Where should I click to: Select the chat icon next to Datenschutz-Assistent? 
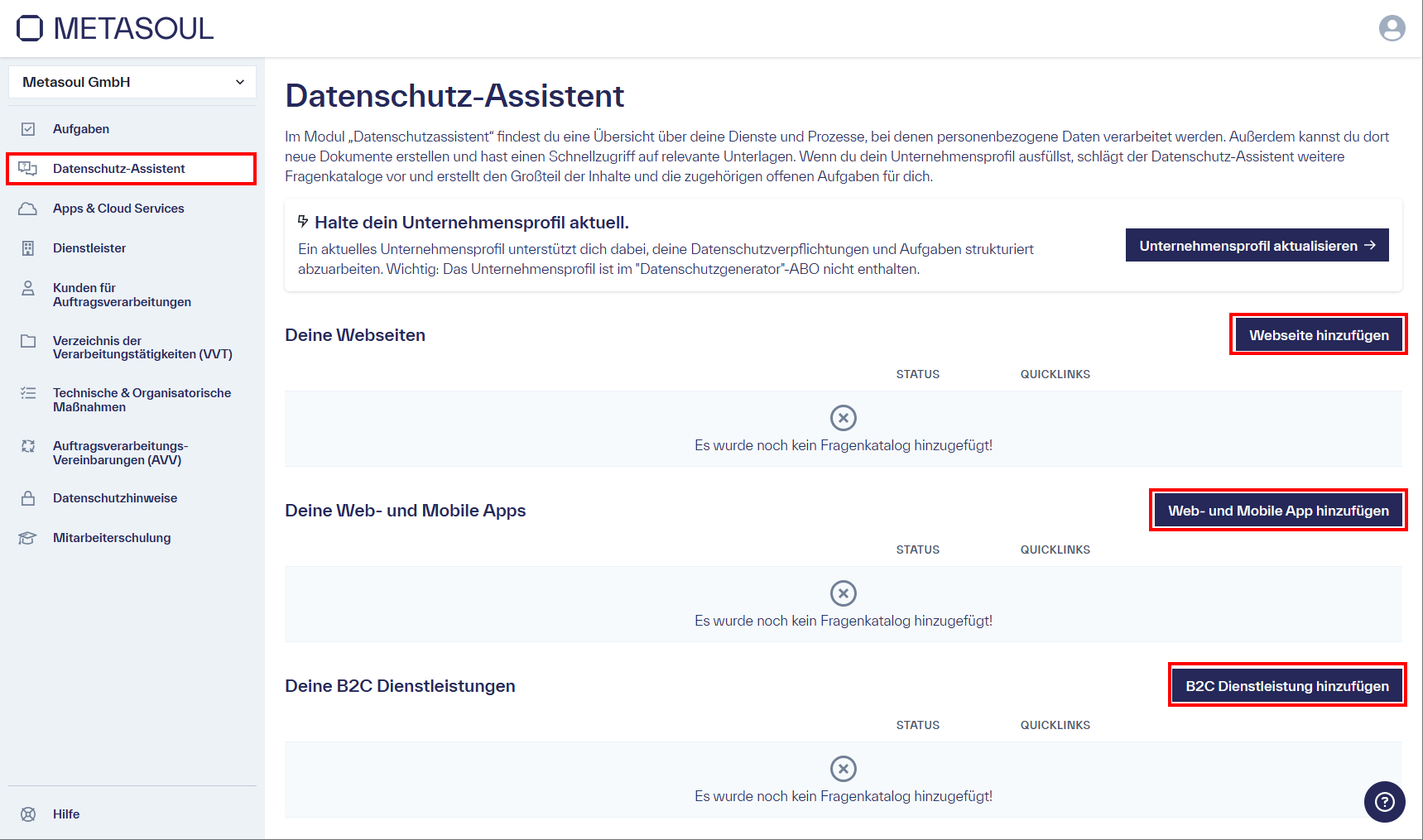[29, 168]
